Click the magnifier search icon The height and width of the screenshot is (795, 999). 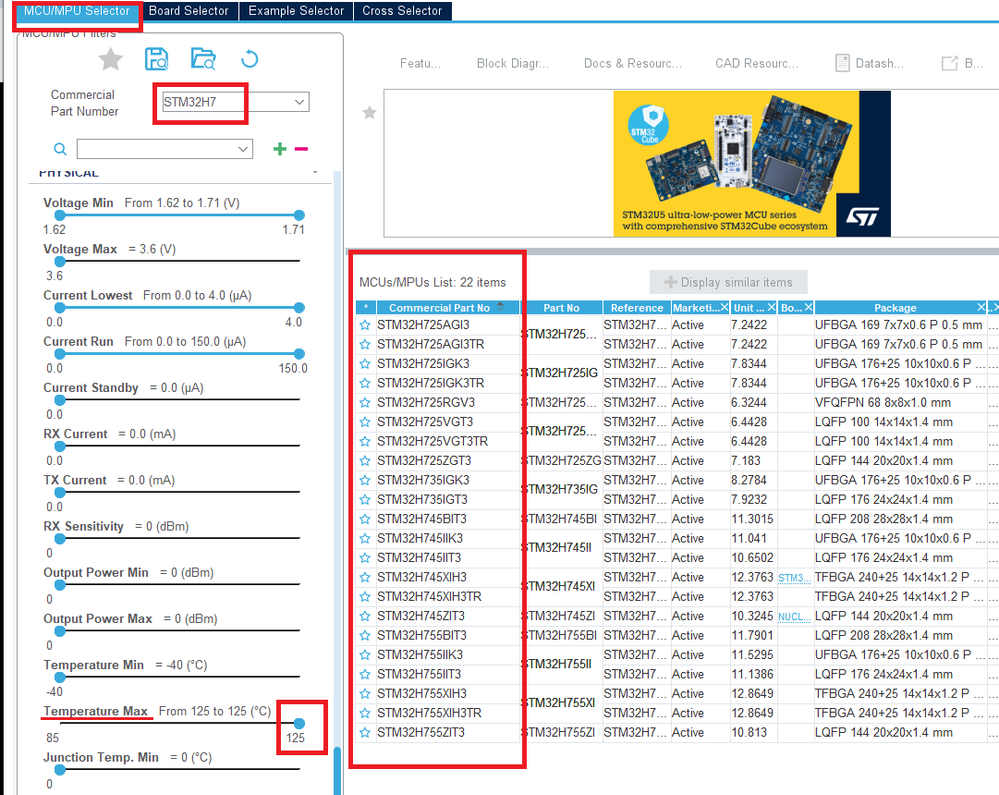pyautogui.click(x=60, y=149)
